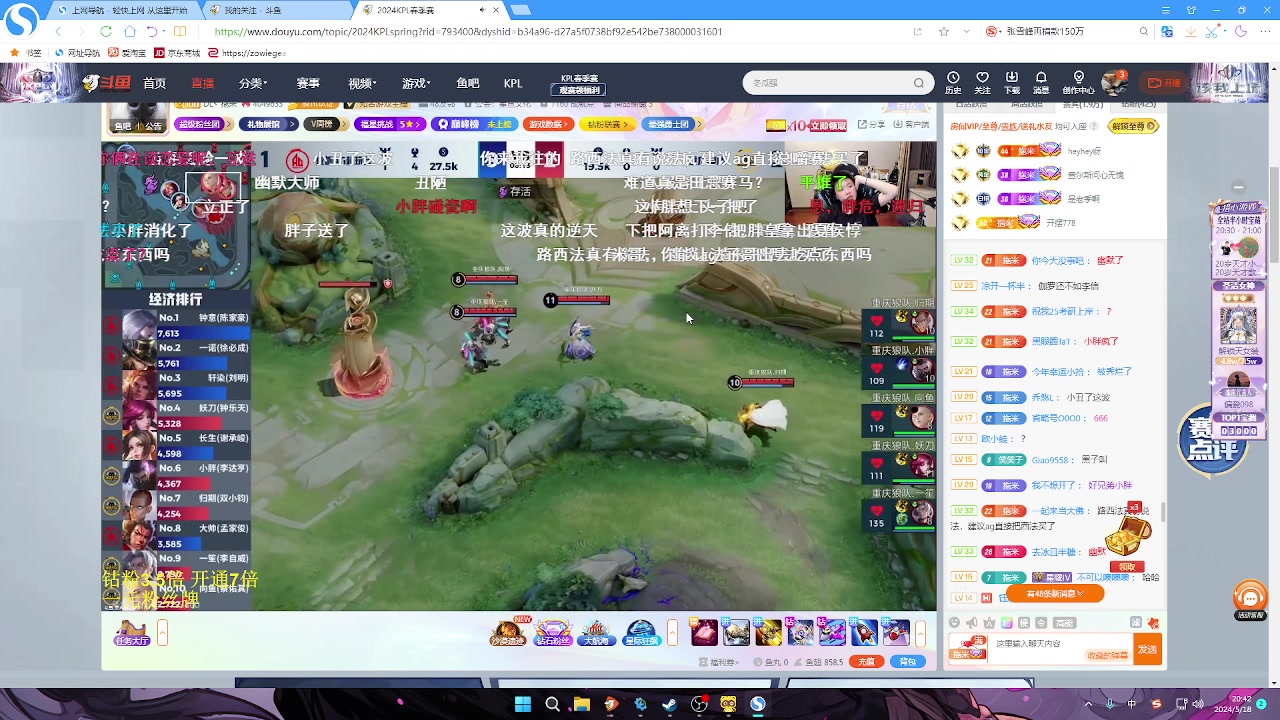Click the Windows Start button on taskbar

pyautogui.click(x=523, y=704)
